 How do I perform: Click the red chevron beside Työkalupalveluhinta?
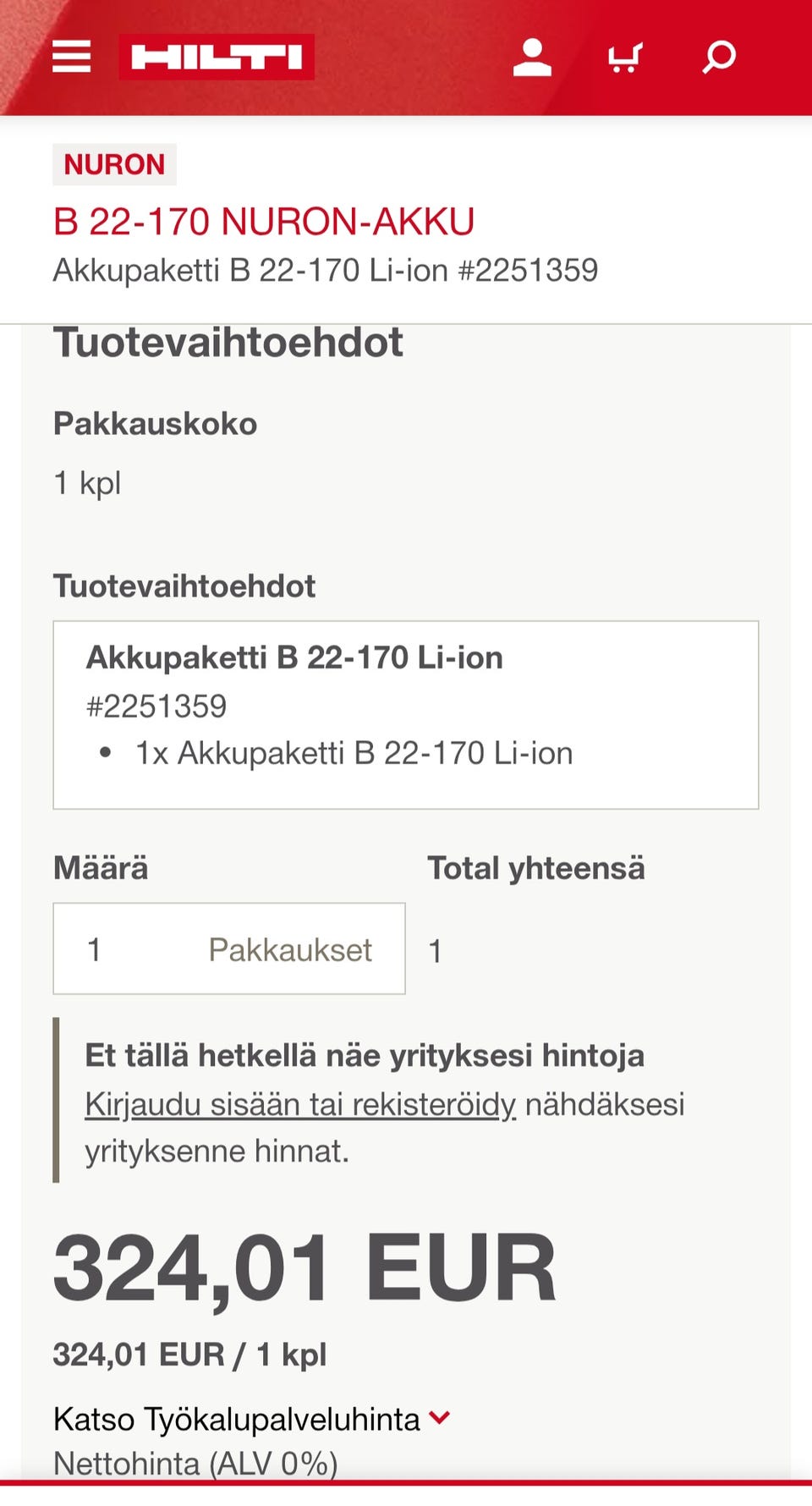pyautogui.click(x=440, y=1417)
